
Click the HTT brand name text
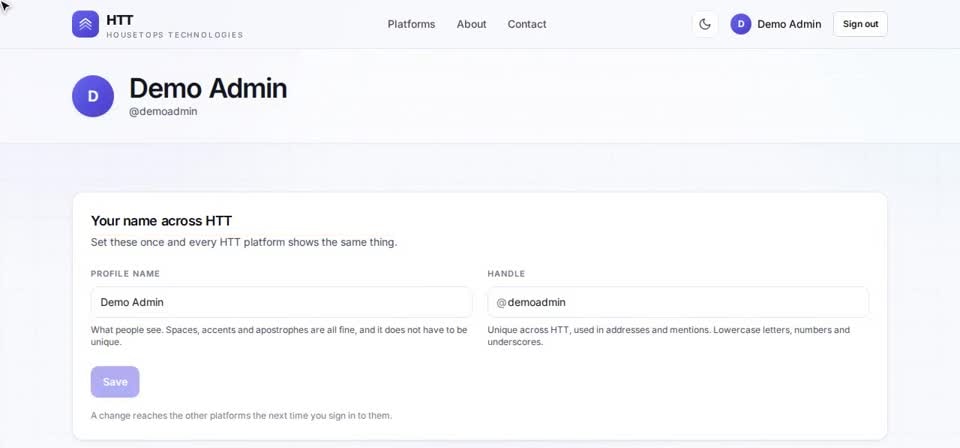[119, 20]
